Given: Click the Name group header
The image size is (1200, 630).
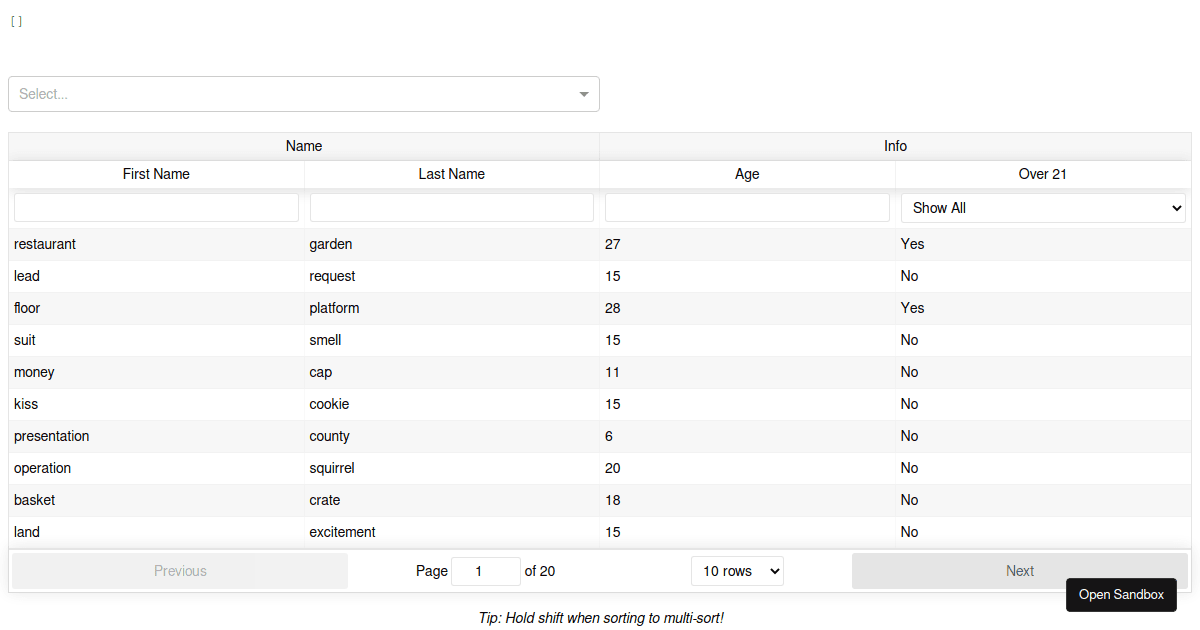Looking at the screenshot, I should 303,145.
